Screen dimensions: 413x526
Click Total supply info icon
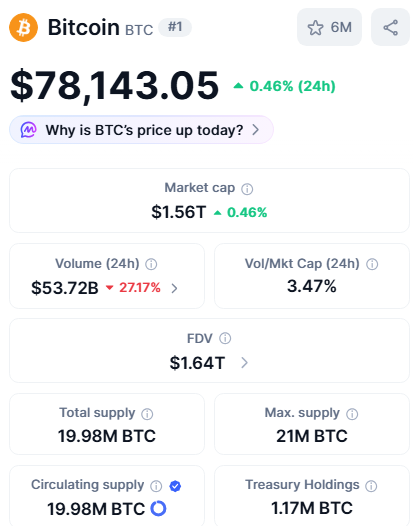[147, 414]
